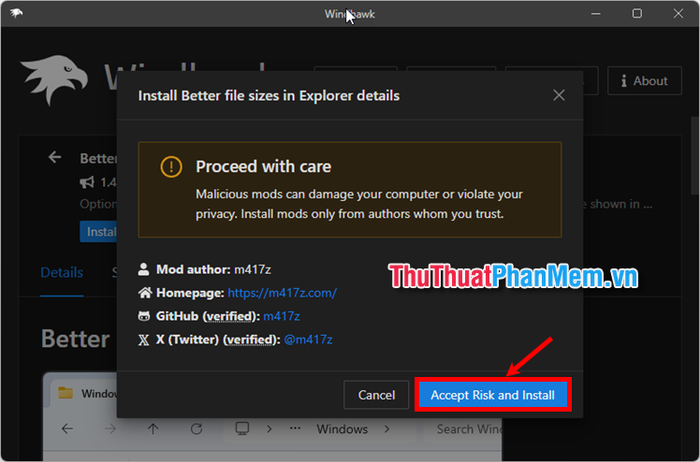Click the yellow warning exclamation icon
Viewport: 700px width, 462px height.
(x=171, y=167)
